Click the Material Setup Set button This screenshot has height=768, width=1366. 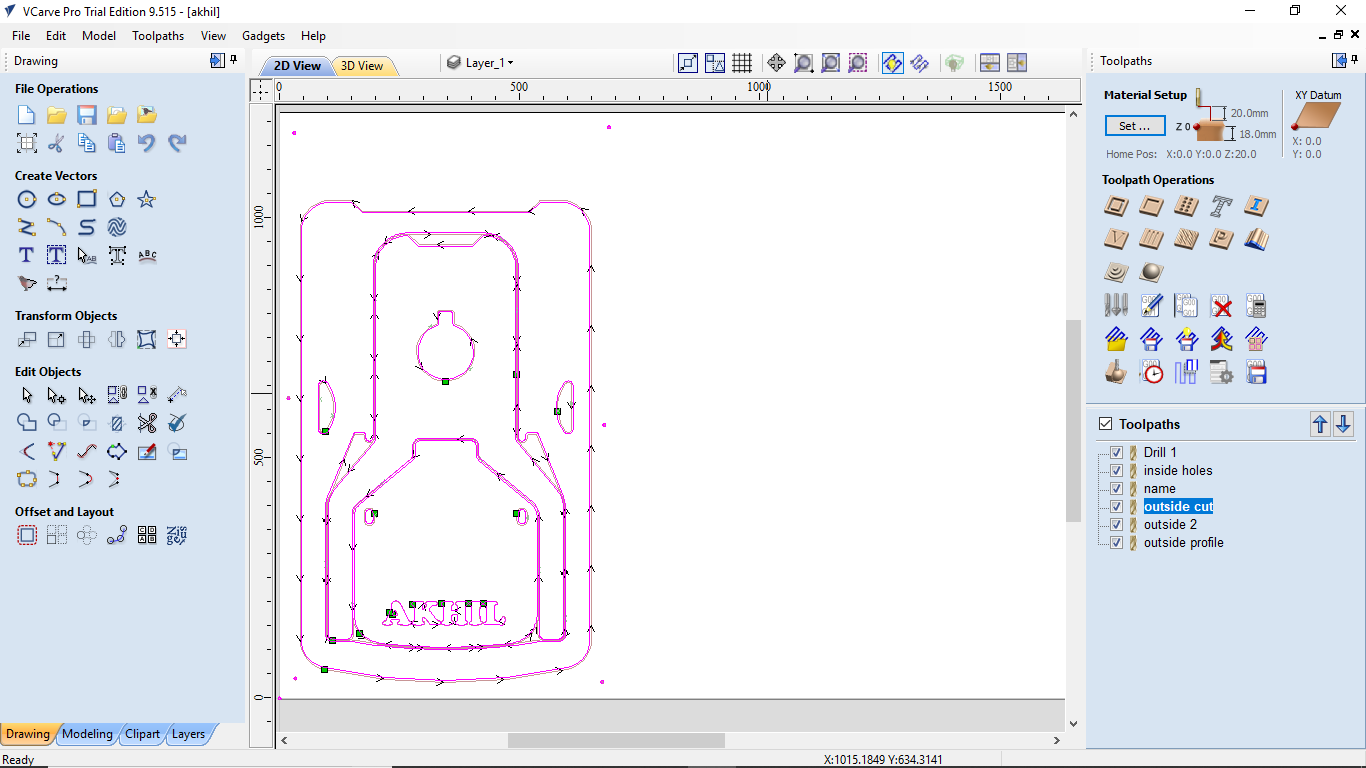(x=1135, y=126)
